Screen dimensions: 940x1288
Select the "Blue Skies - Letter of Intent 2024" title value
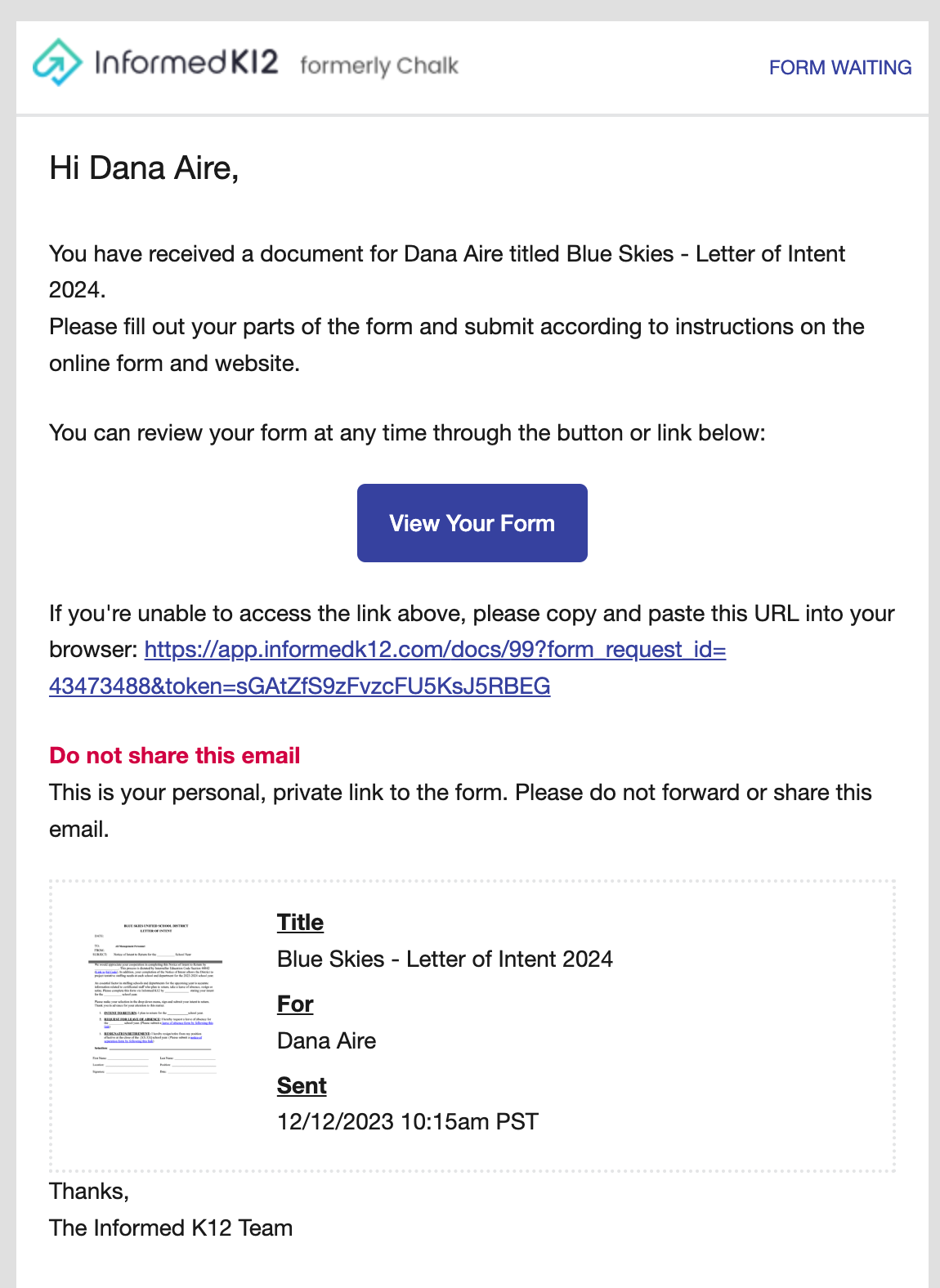point(445,959)
